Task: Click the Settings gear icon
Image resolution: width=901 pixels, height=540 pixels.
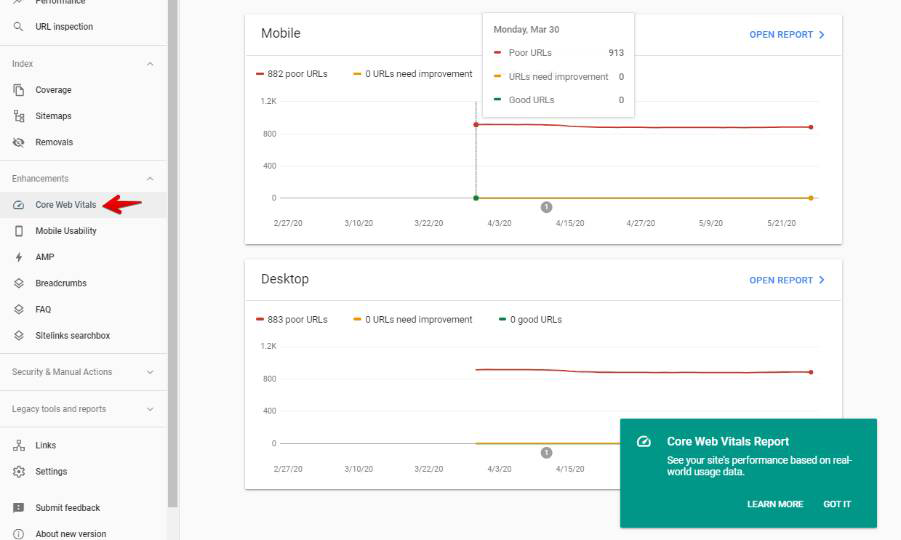Action: click(x=18, y=471)
